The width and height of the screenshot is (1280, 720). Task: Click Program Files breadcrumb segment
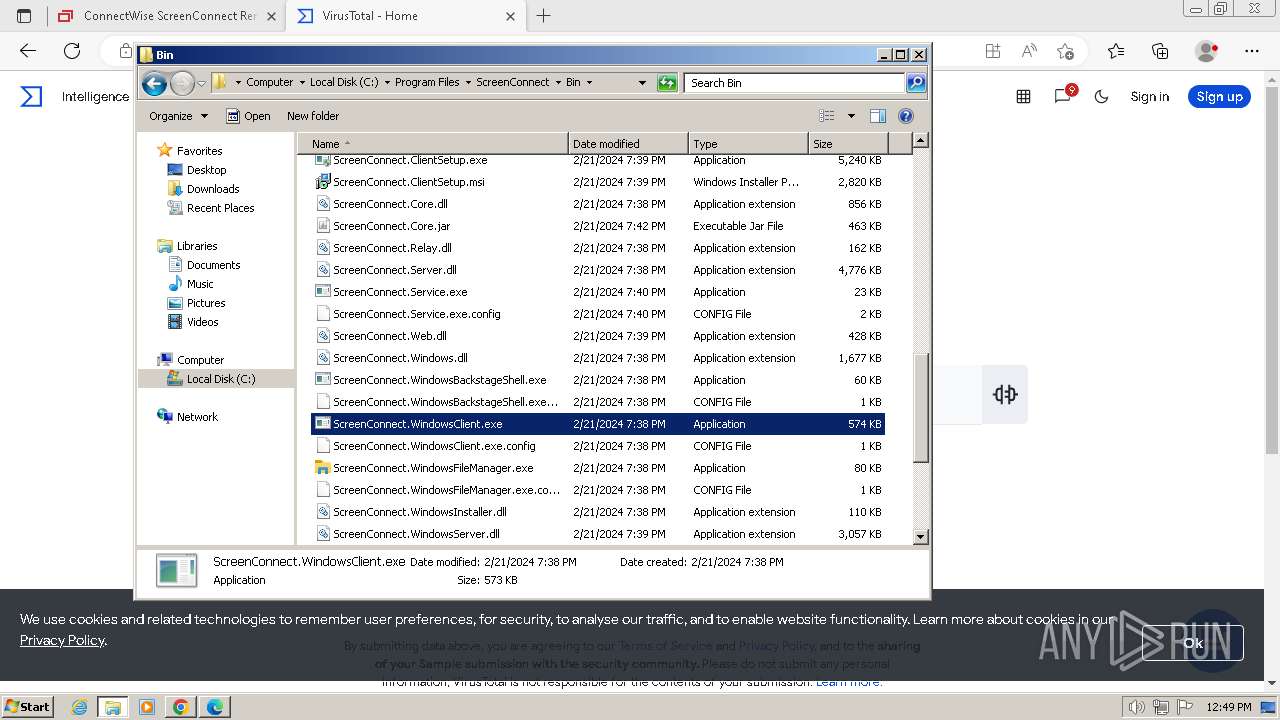point(427,82)
